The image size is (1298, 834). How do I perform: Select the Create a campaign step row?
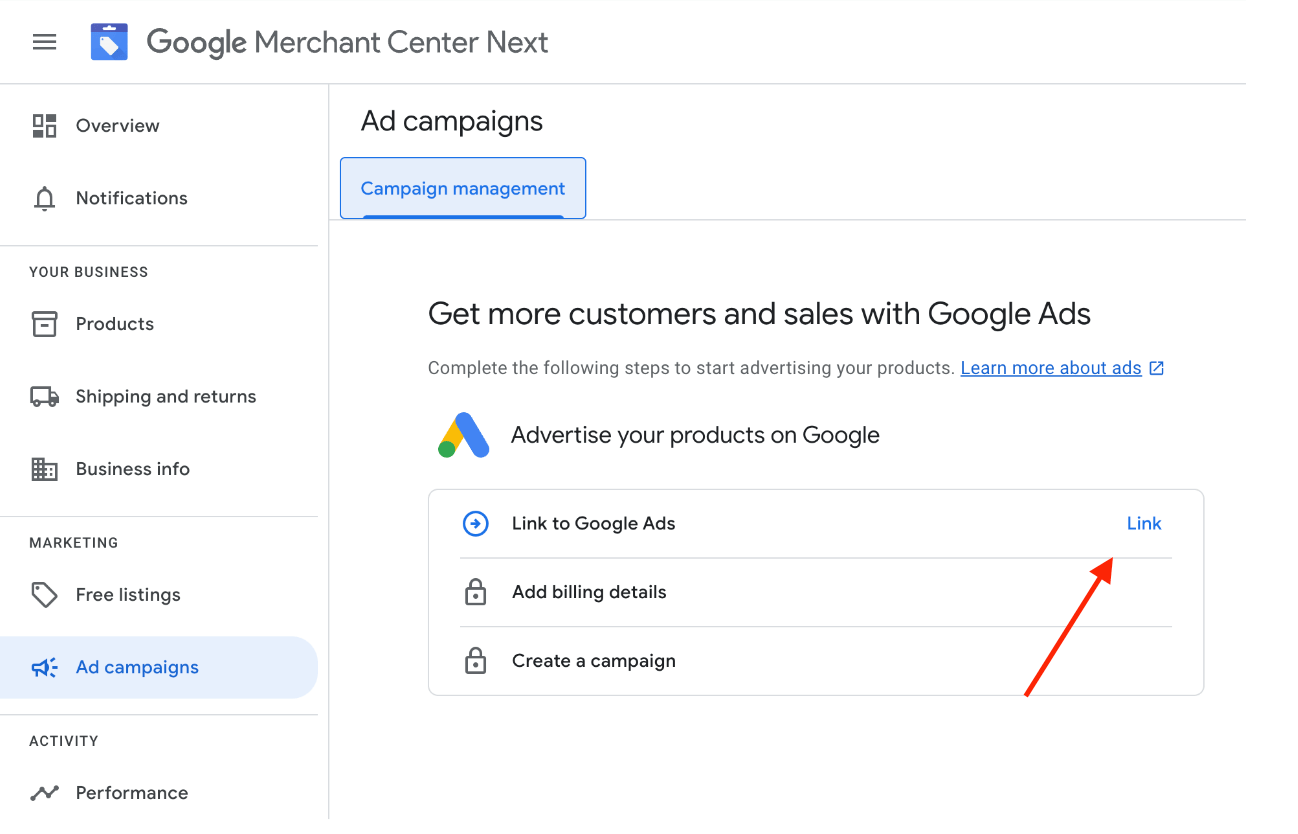click(x=594, y=661)
